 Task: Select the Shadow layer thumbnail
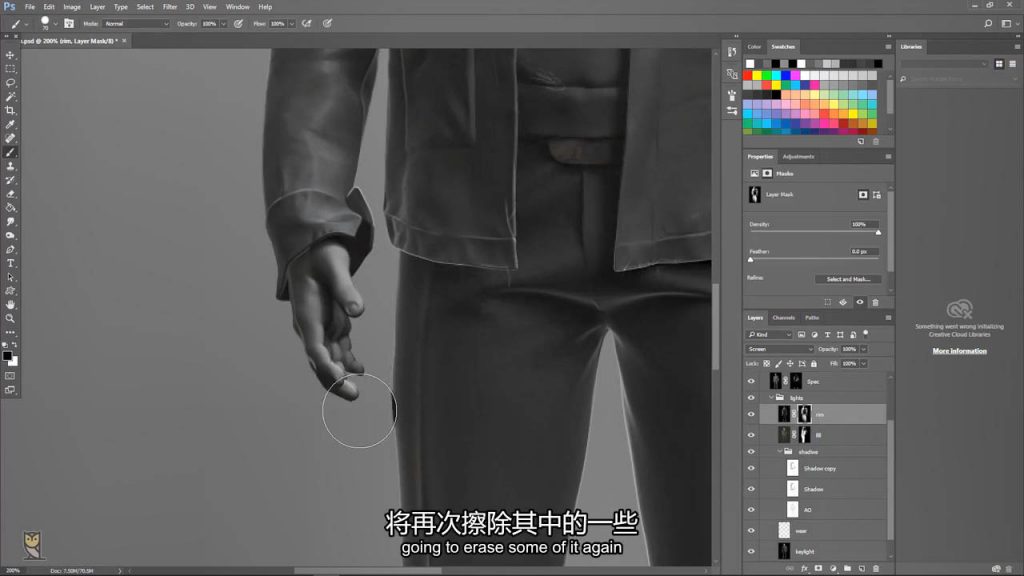792,488
